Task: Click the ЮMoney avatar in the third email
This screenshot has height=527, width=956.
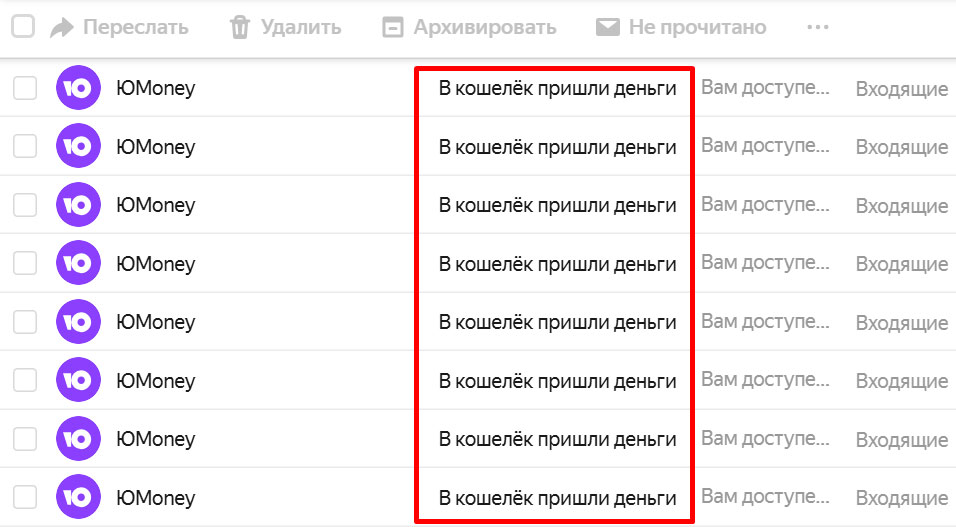Action: pyautogui.click(x=78, y=206)
